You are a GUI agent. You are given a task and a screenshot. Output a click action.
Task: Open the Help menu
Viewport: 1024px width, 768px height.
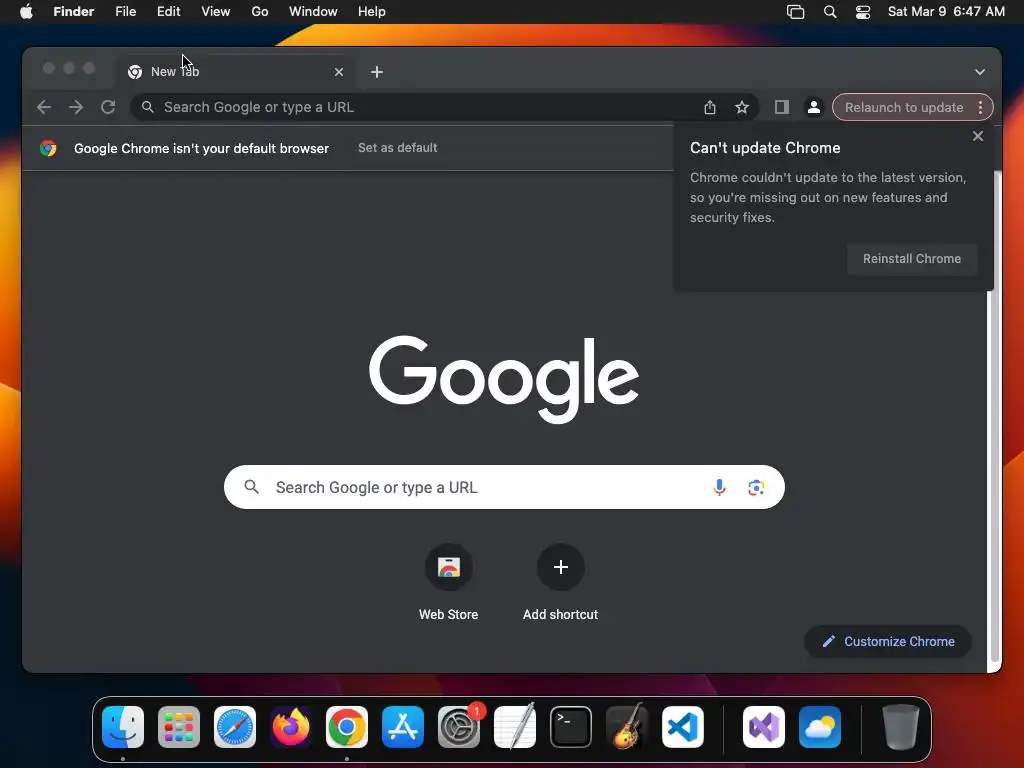coord(372,12)
